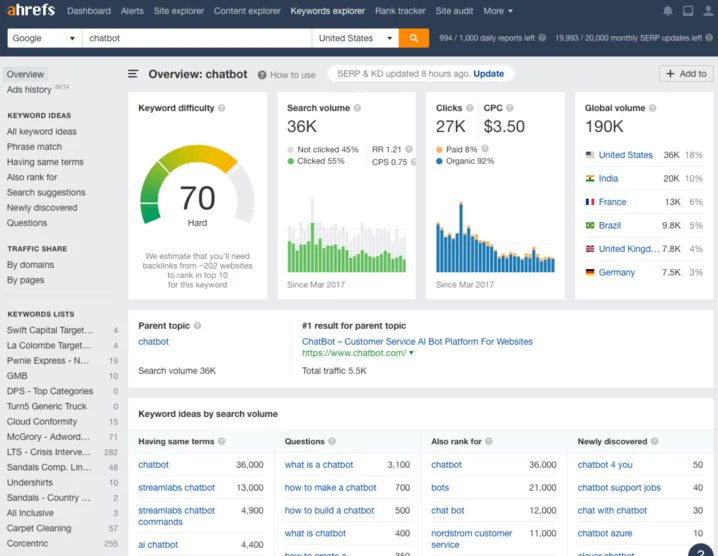Click the help icon next to Global volume
Screen dimensions: 718x556
pos(653,108)
